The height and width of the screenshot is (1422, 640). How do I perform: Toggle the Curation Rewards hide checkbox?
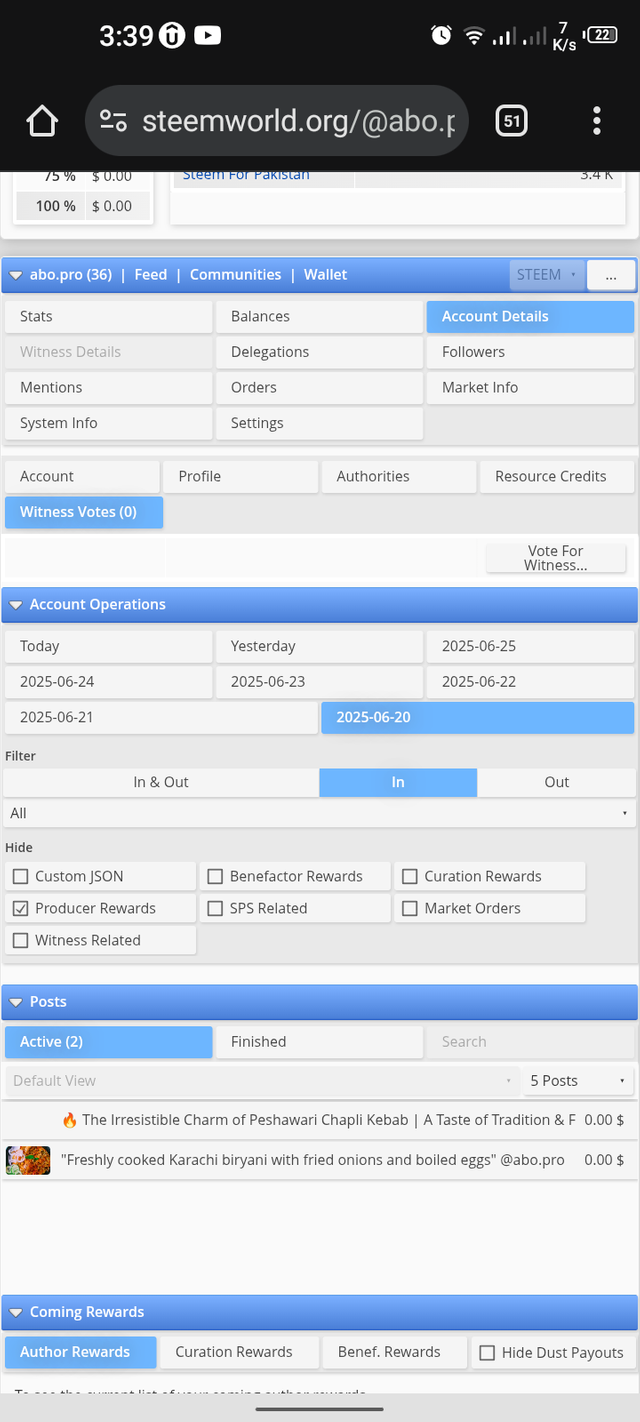click(409, 877)
